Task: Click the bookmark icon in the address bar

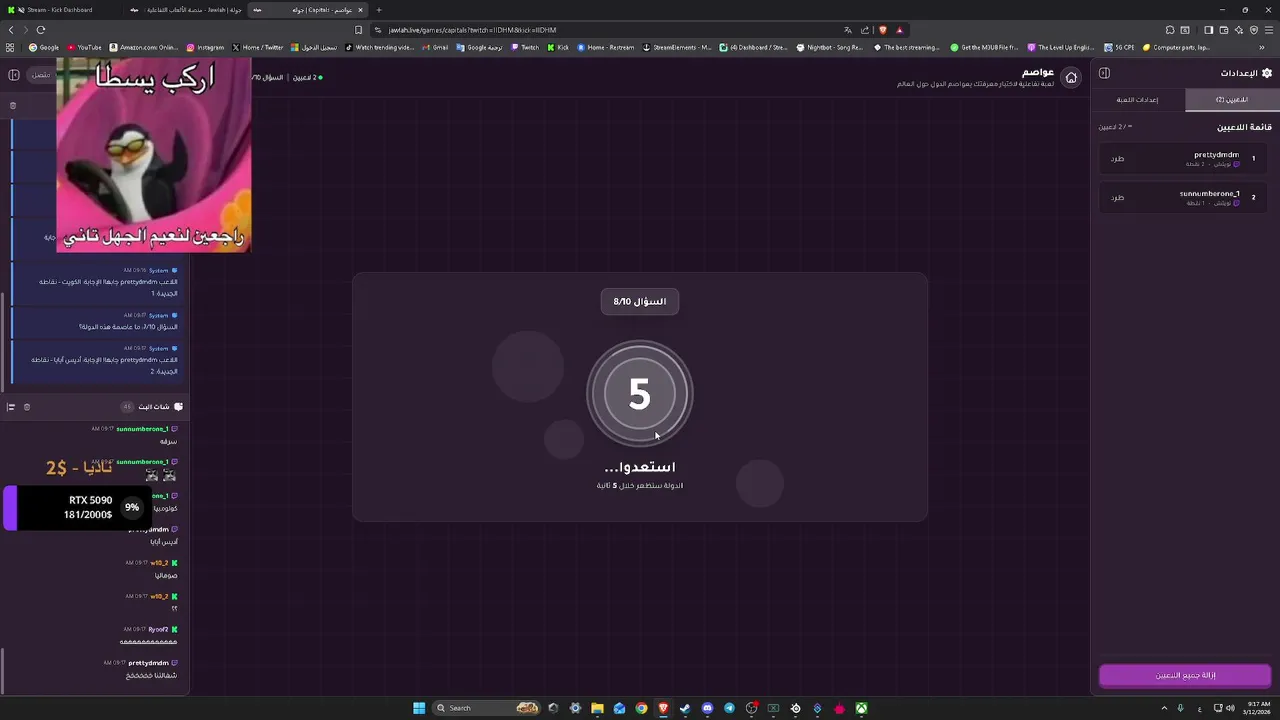Action: click(359, 30)
